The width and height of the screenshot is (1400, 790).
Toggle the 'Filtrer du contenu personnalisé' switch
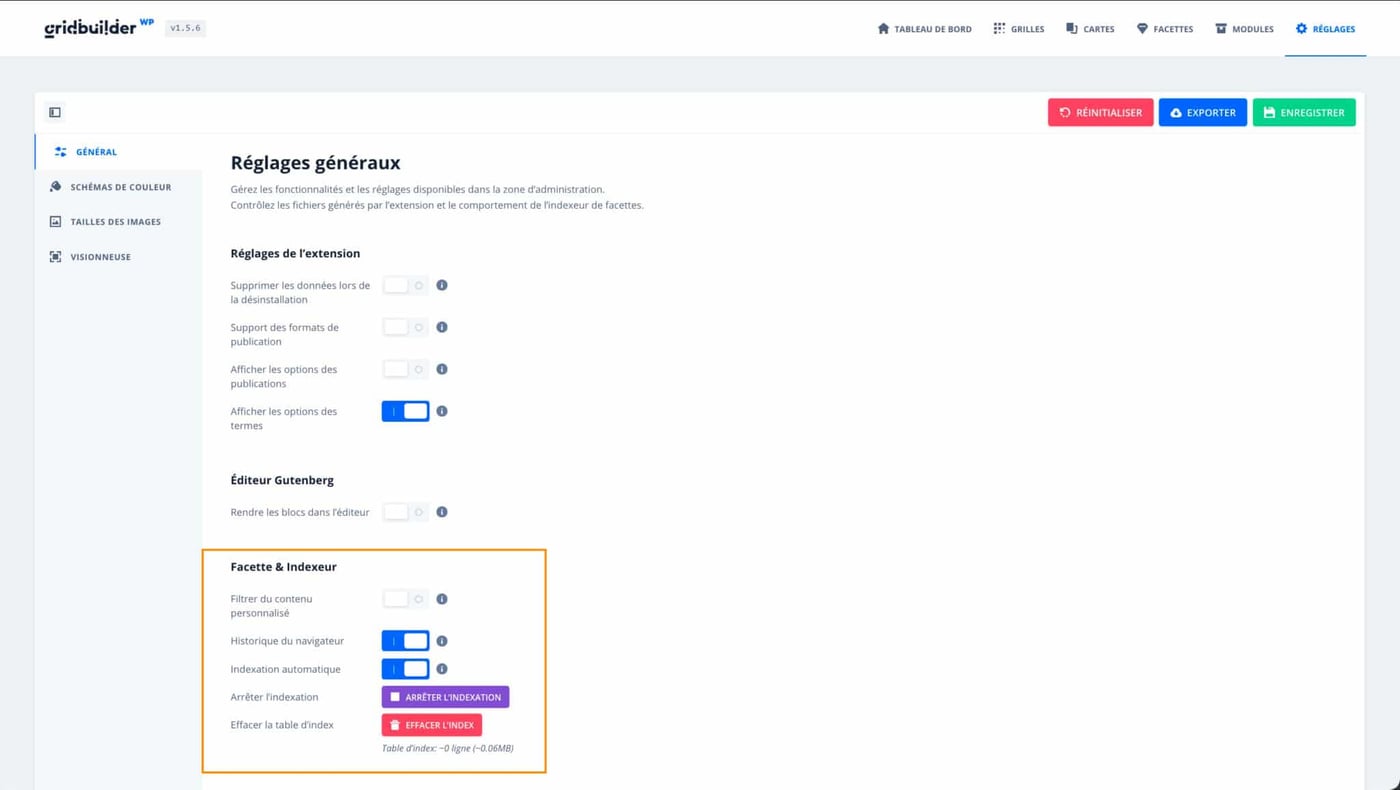click(405, 598)
